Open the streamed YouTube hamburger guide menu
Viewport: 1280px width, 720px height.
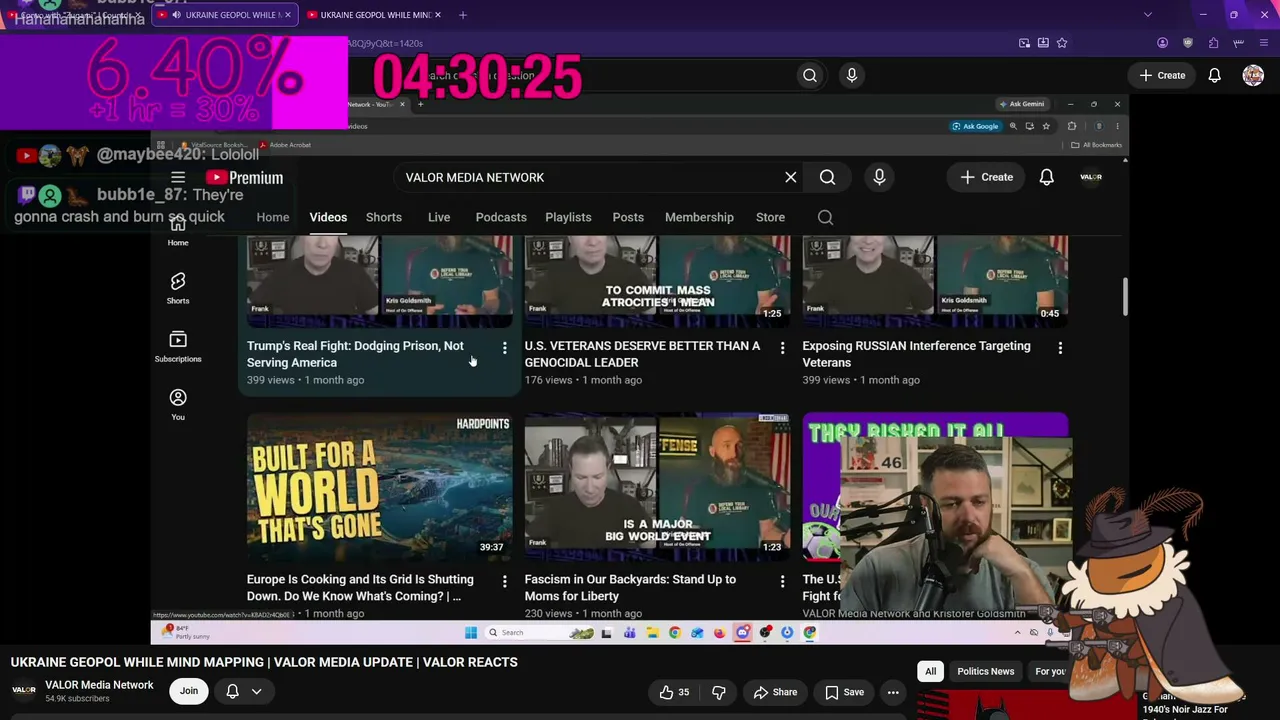(178, 177)
